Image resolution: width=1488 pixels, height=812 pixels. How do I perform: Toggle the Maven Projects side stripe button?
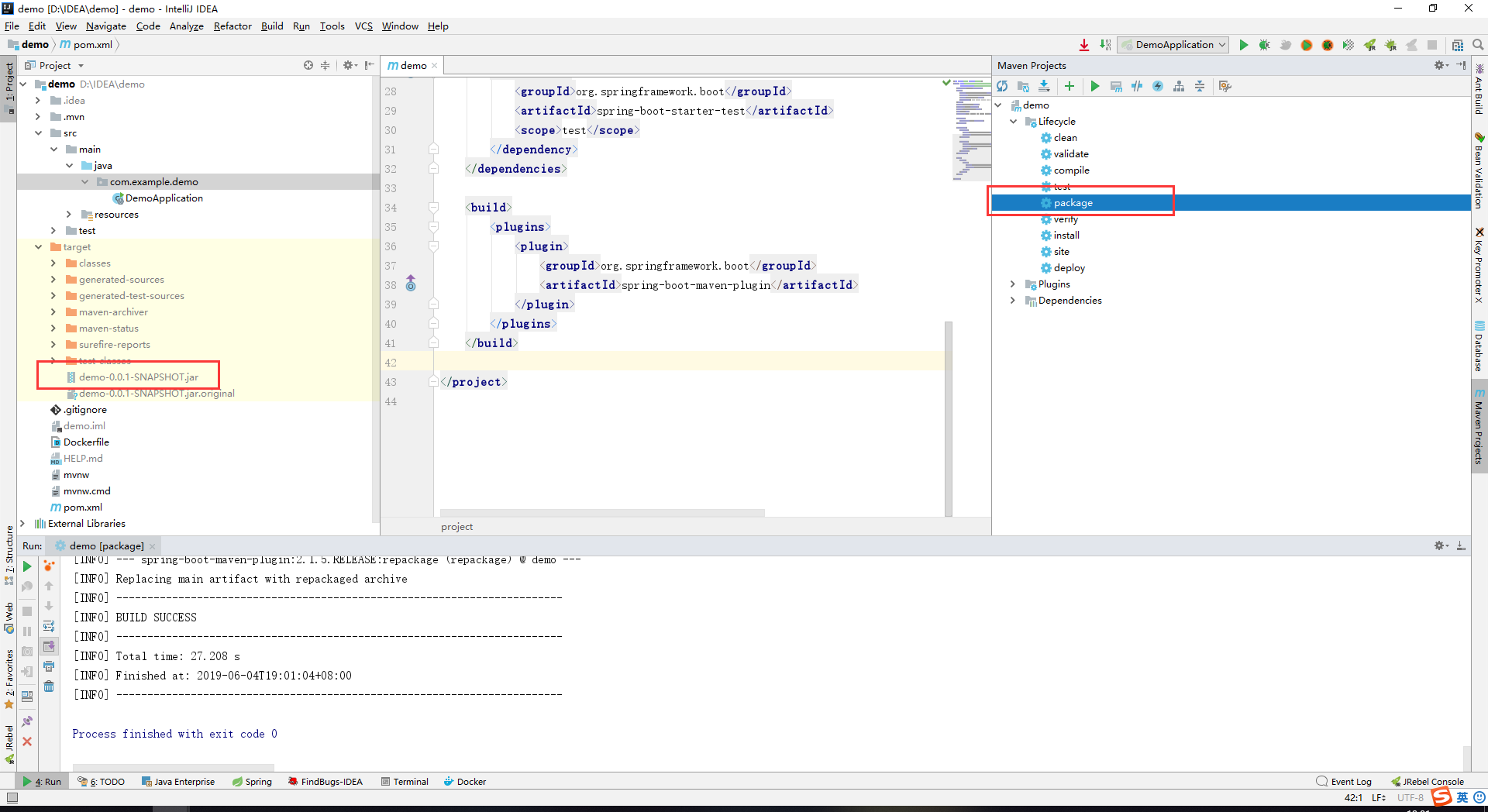point(1479,425)
